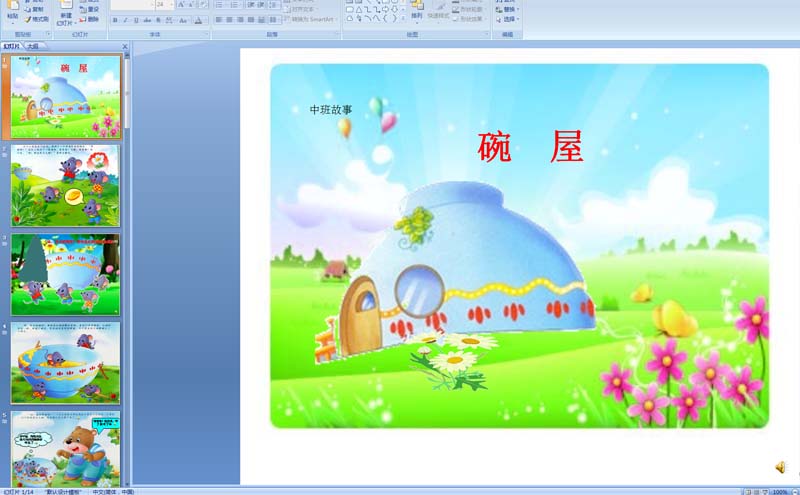
Task: Select slide 5 thumbnail with bear
Action: [65, 449]
